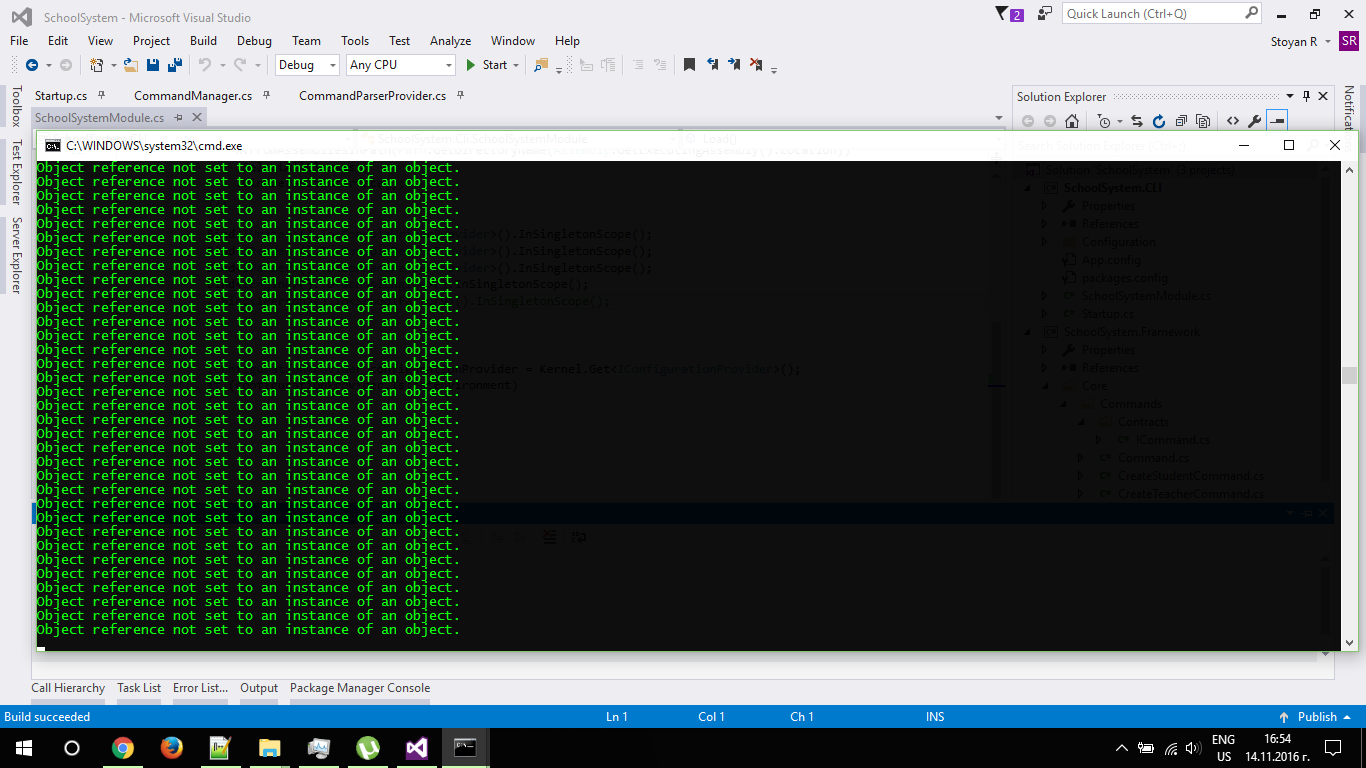
Task: Click the New Project toolbar icon
Action: pyautogui.click(x=96, y=65)
